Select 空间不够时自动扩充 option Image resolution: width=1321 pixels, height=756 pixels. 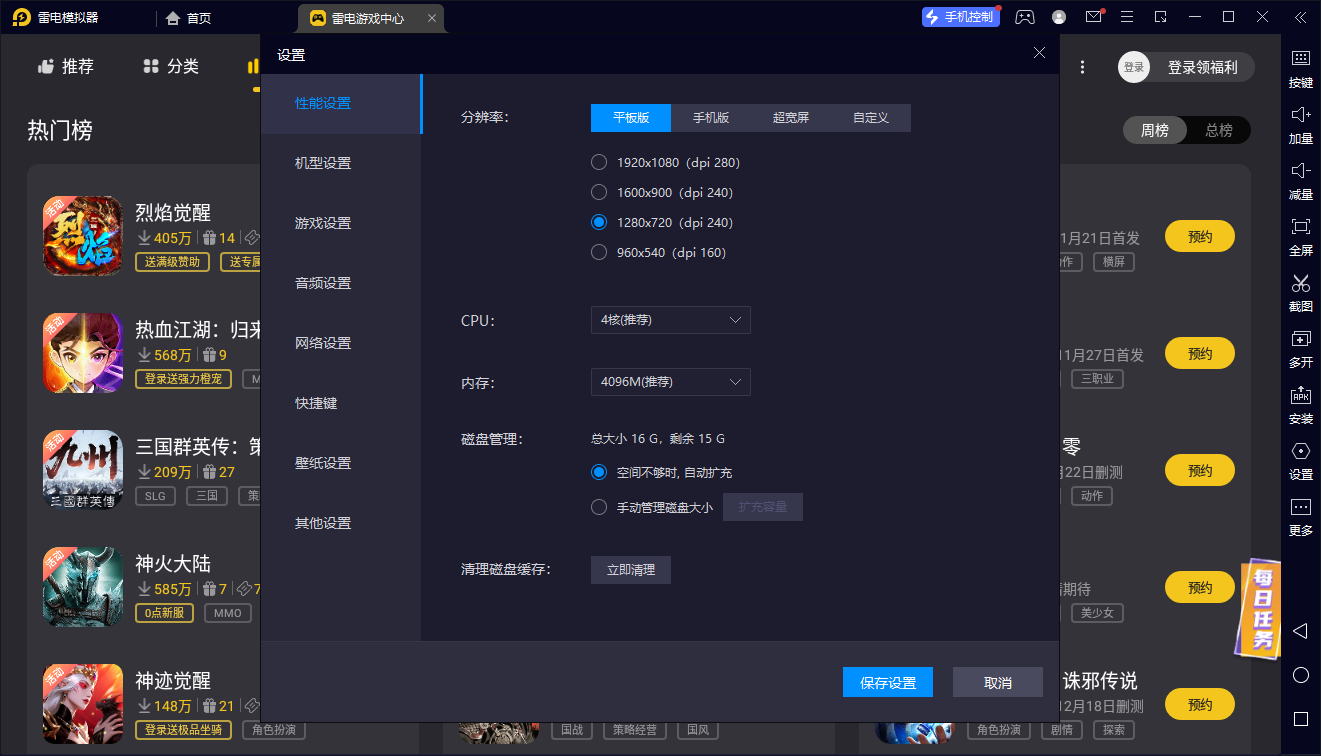tap(599, 471)
